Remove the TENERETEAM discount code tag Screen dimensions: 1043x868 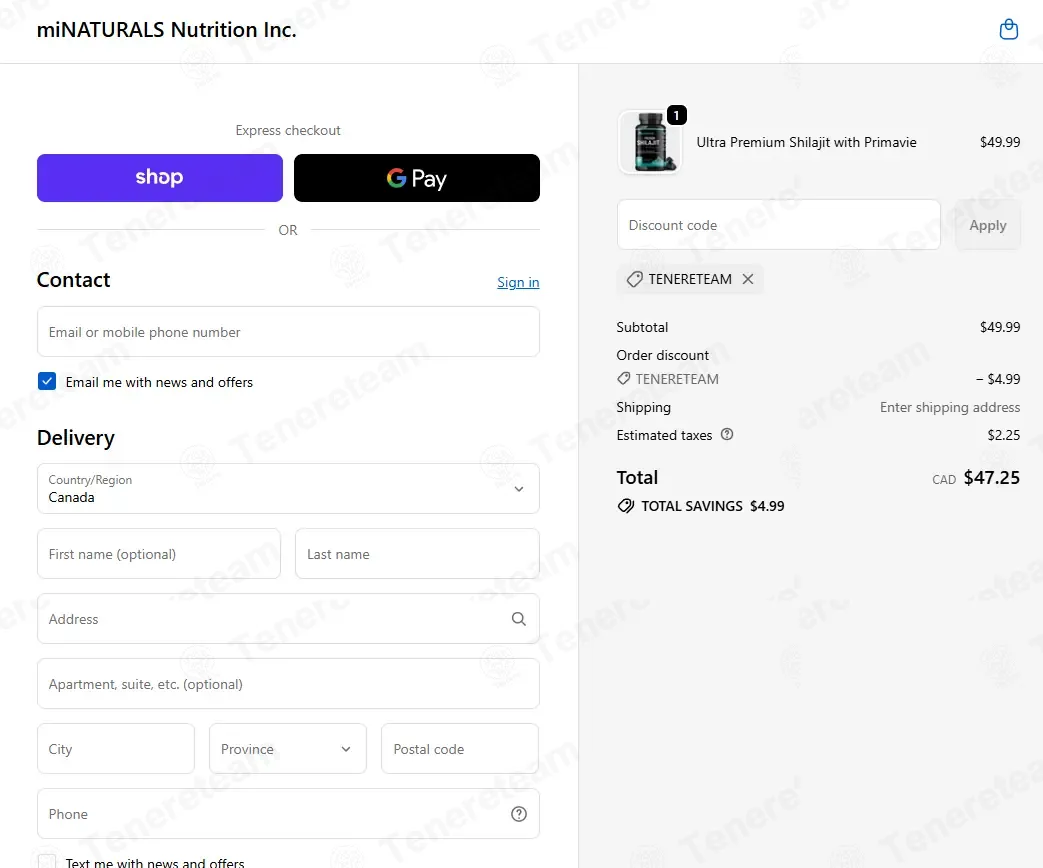coord(748,279)
